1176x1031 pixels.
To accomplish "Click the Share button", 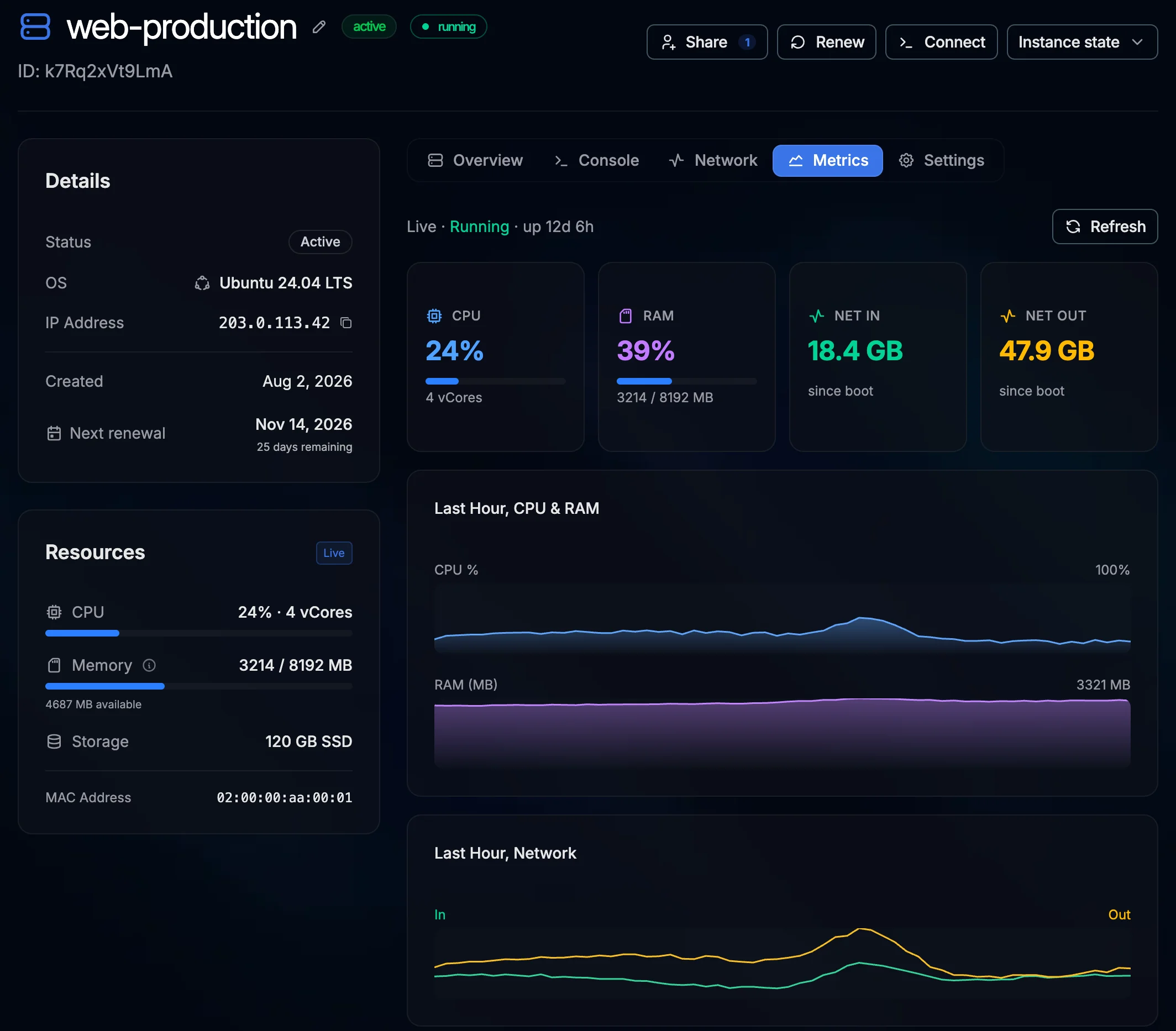I will tap(706, 42).
